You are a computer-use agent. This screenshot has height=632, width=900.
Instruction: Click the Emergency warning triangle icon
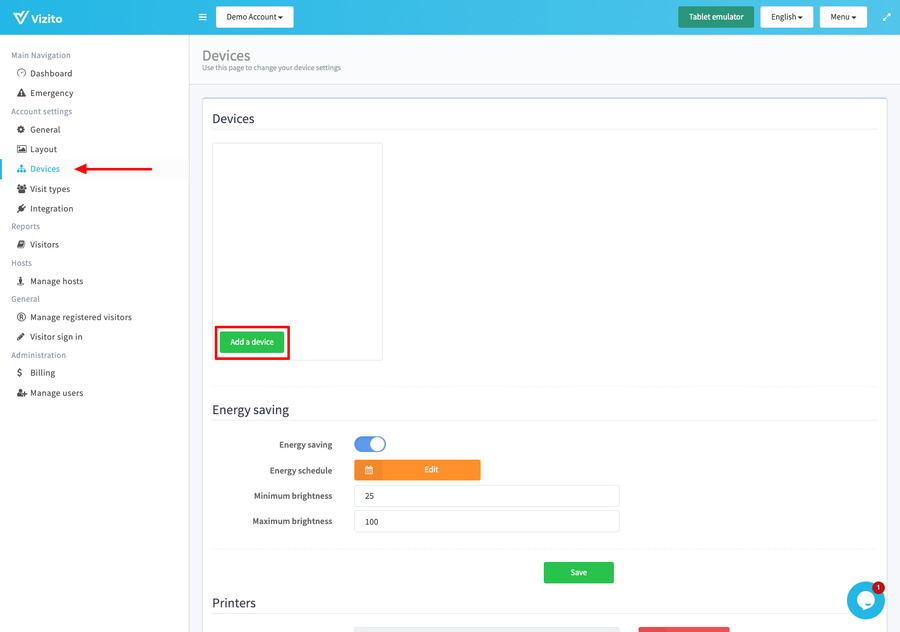tap(21, 93)
